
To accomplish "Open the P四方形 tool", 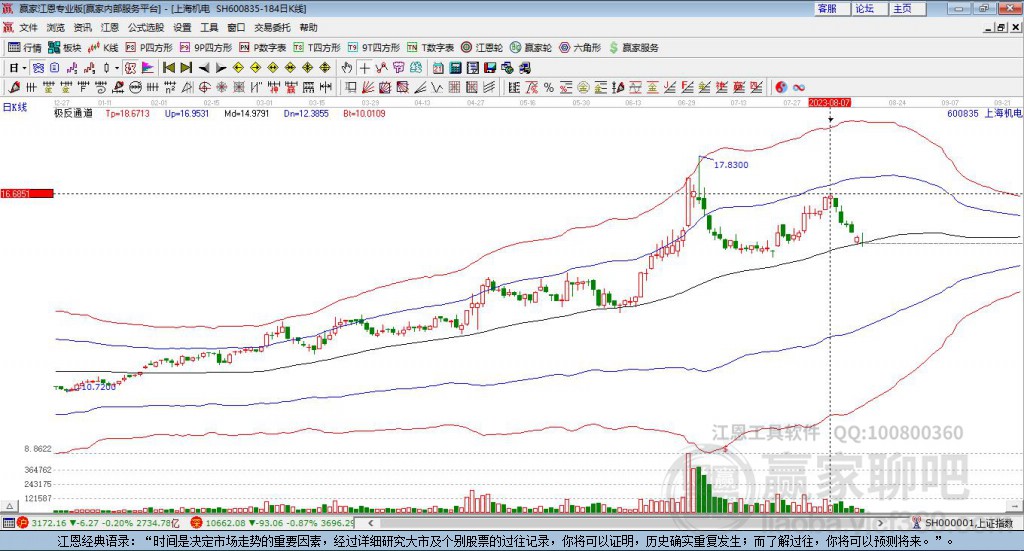I will [149, 48].
